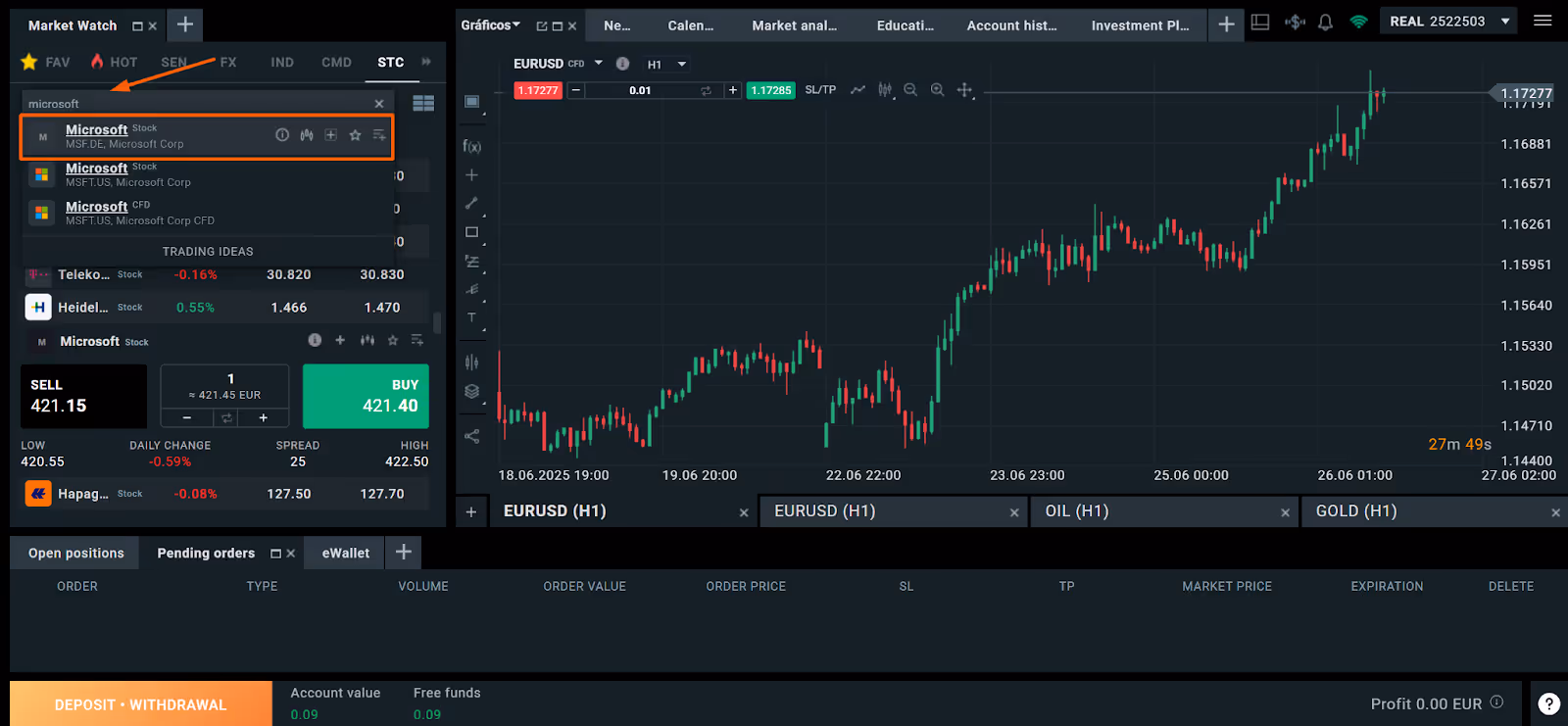Select the trend line drawing tool
1568x726 pixels.
(x=472, y=204)
